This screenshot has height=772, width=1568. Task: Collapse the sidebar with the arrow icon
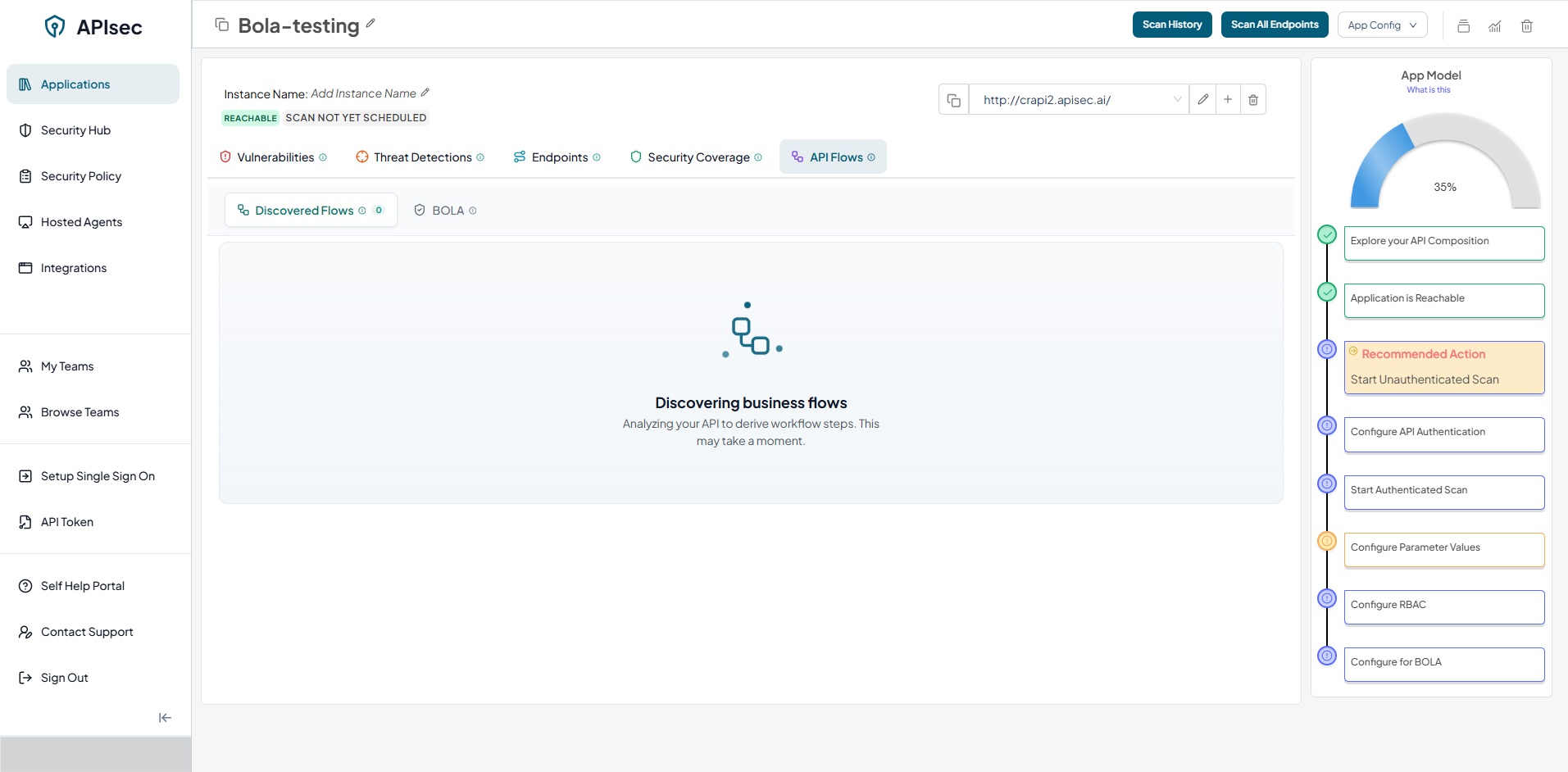[165, 718]
